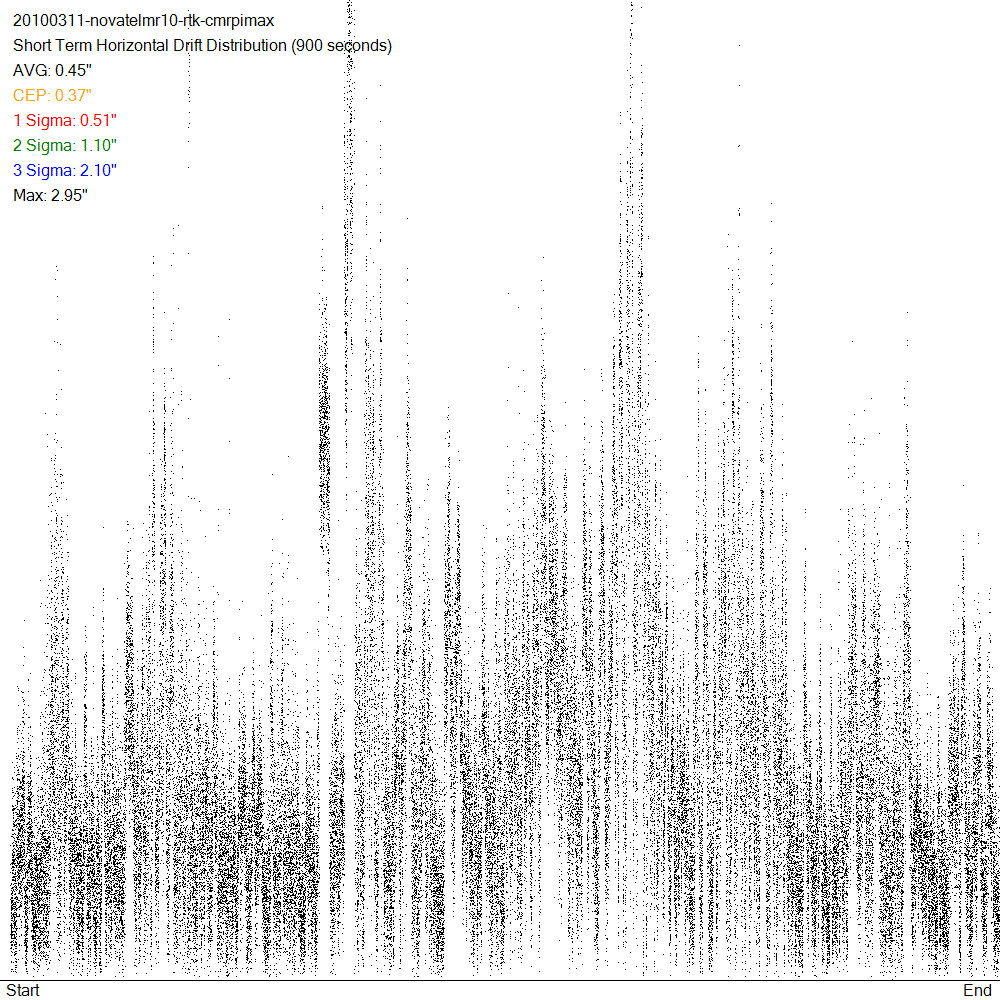Select the Short Term Horizontal Drift Distribution heading

tap(202, 46)
